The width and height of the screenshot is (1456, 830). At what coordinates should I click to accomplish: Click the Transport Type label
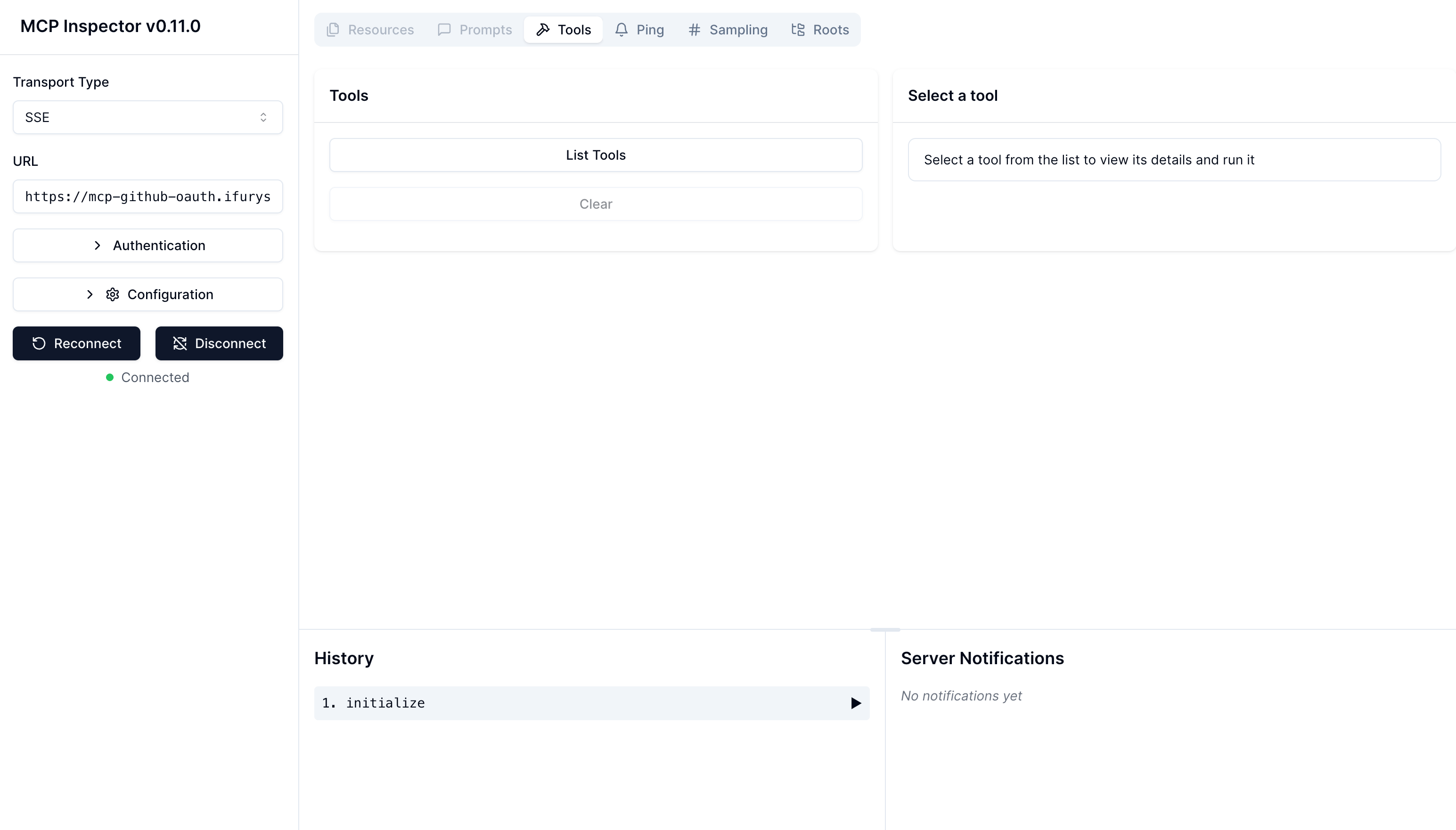click(x=61, y=82)
